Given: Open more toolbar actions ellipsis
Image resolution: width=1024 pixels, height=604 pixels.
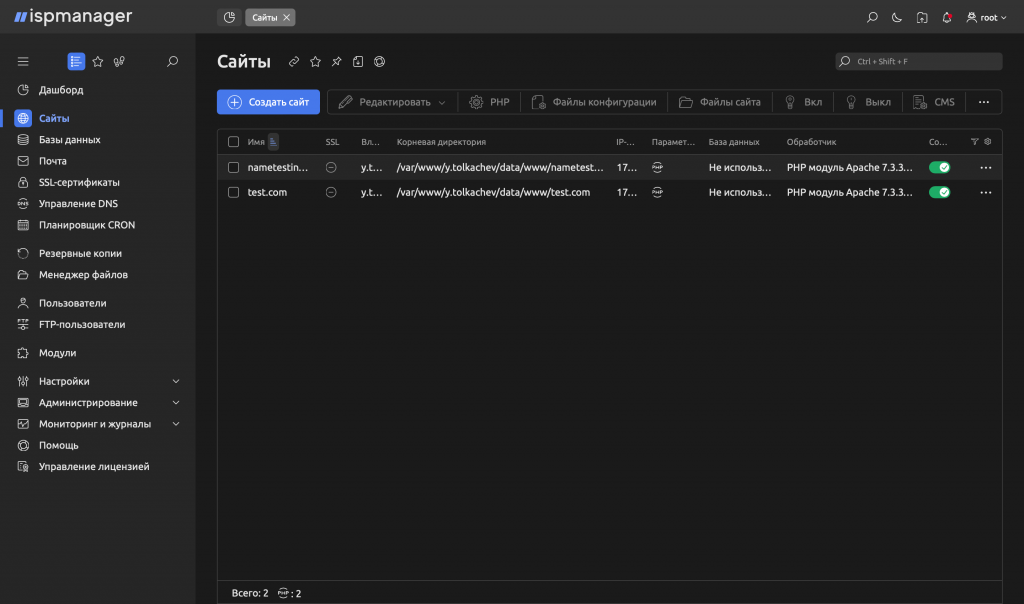Looking at the screenshot, I should pyautogui.click(x=984, y=102).
